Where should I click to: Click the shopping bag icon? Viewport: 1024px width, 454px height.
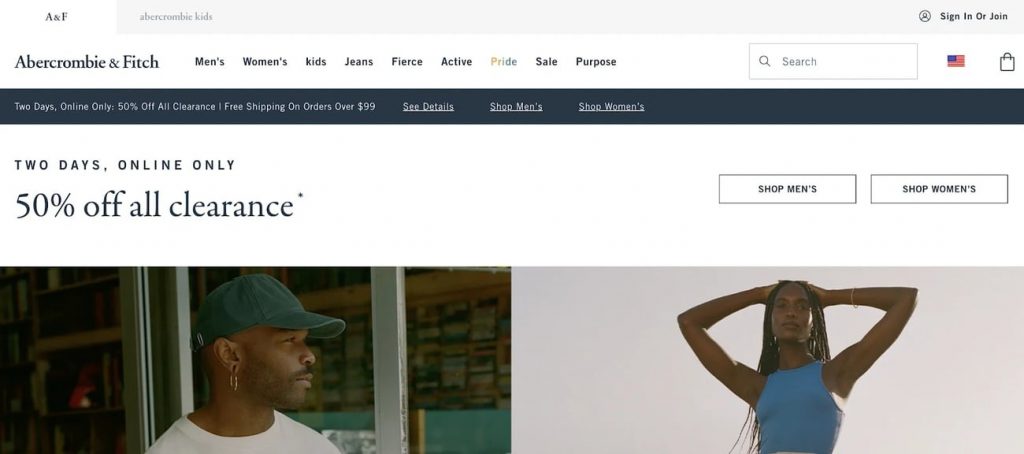tap(1007, 61)
